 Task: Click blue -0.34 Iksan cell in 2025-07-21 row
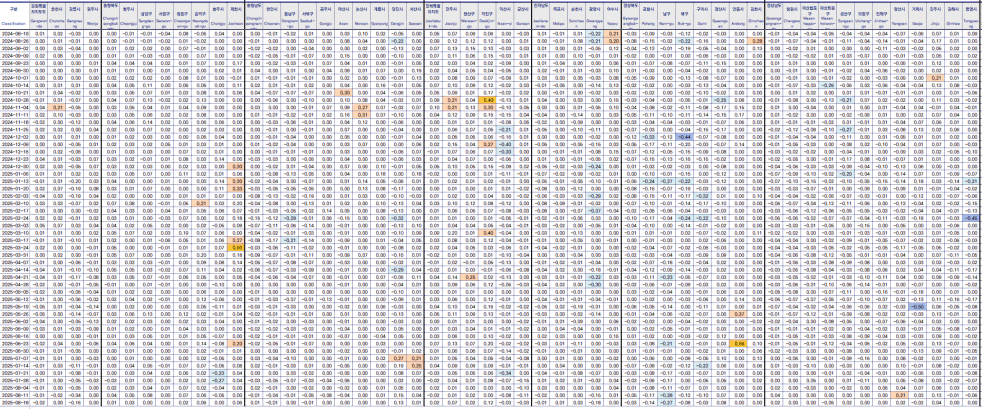(x=505, y=373)
